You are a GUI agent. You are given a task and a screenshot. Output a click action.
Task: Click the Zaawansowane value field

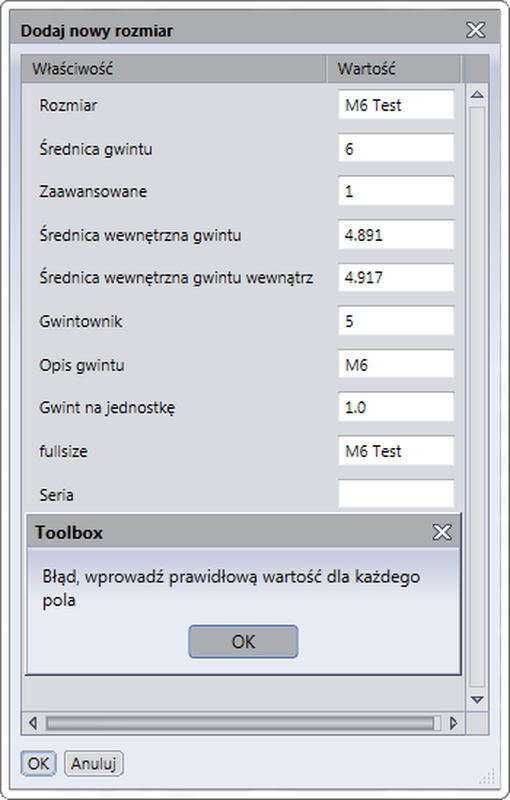pos(396,191)
